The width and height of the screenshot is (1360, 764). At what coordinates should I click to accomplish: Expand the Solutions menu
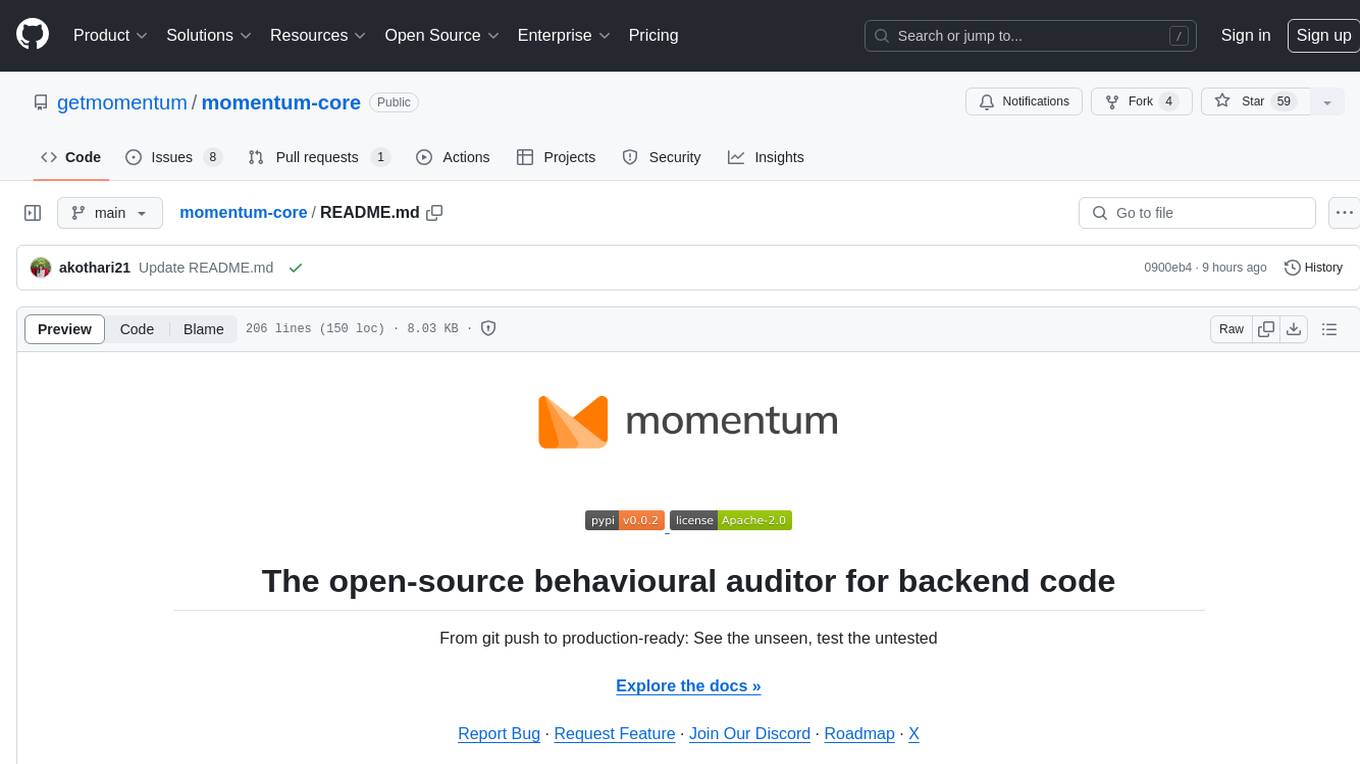208,35
